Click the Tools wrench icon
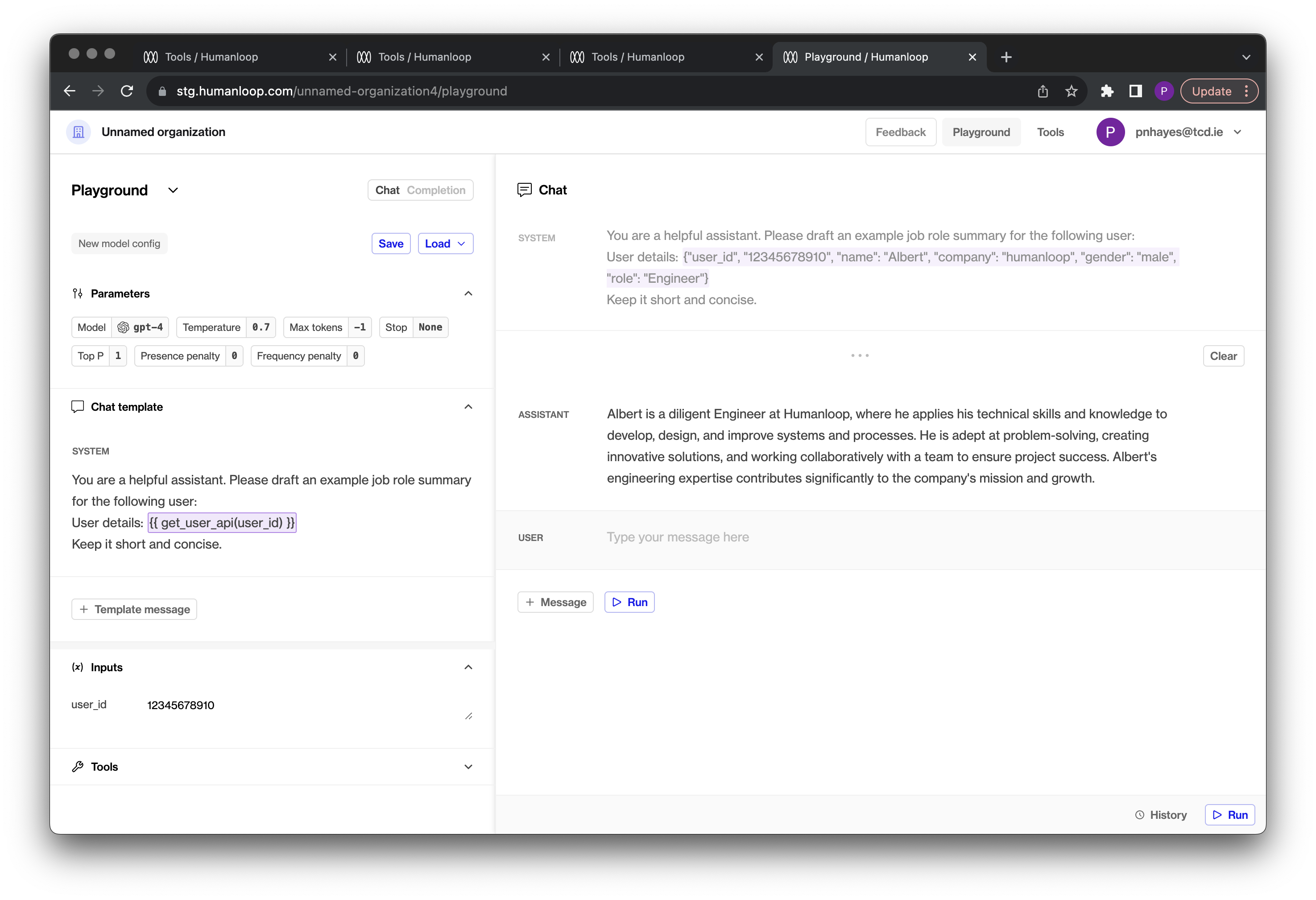 (x=78, y=766)
